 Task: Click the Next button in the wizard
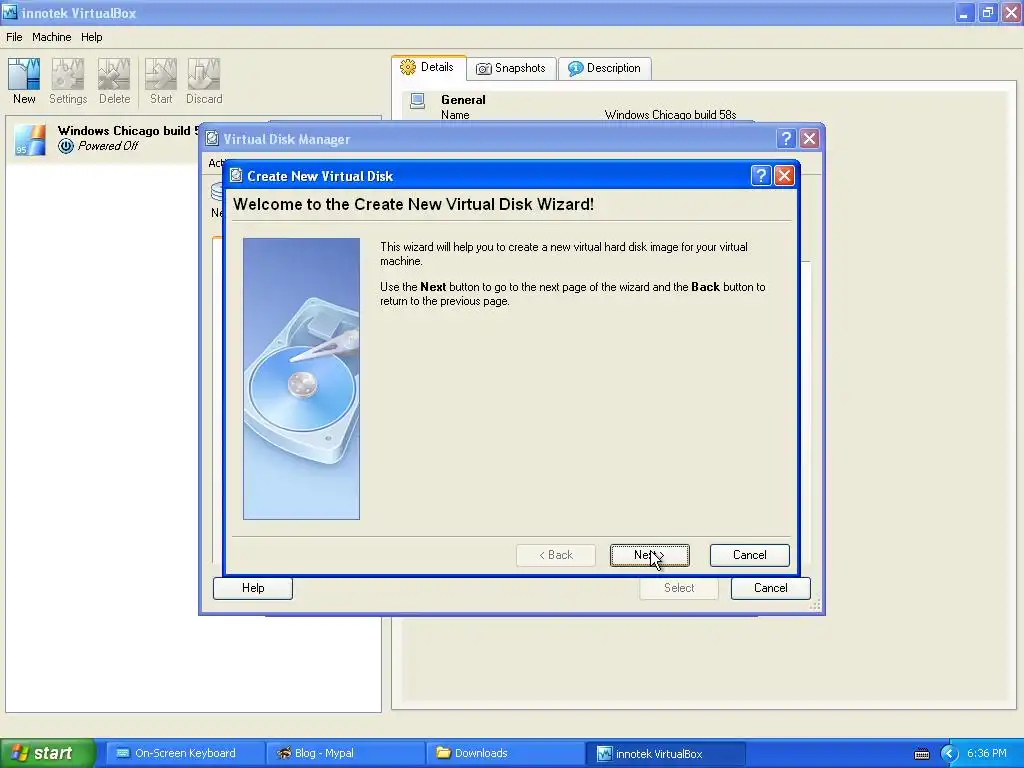pyautogui.click(x=649, y=555)
